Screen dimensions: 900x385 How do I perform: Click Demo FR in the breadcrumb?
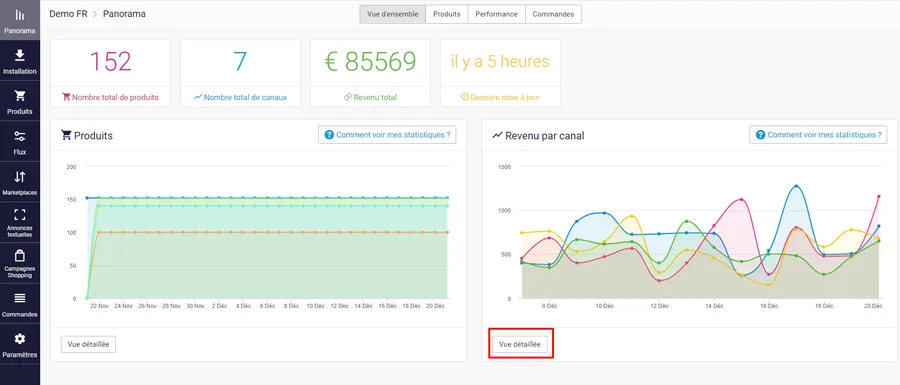tap(68, 14)
